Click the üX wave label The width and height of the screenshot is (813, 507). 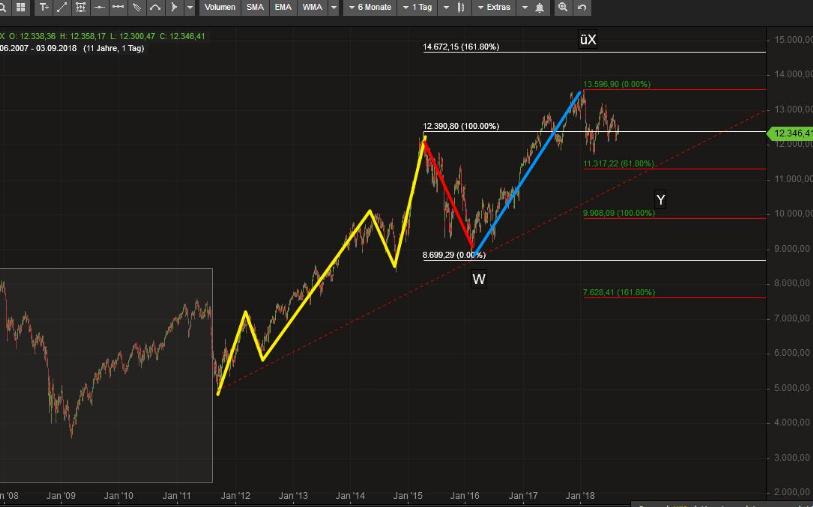(587, 39)
